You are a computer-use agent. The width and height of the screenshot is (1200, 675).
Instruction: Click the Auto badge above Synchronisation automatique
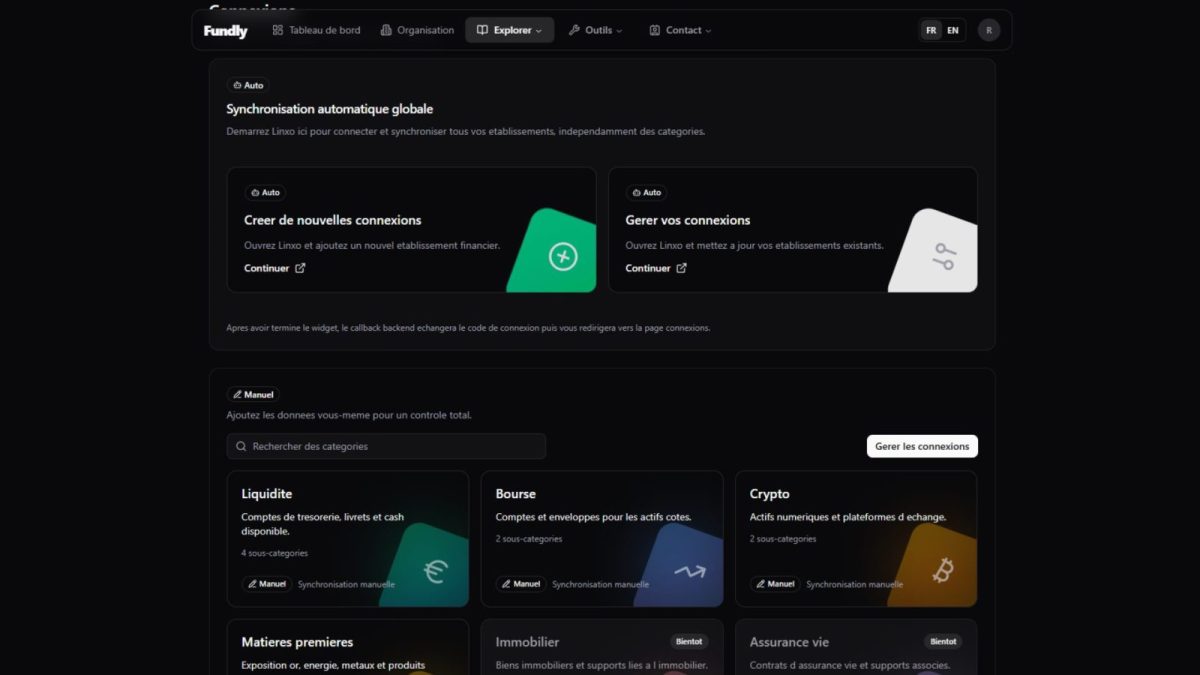click(248, 85)
